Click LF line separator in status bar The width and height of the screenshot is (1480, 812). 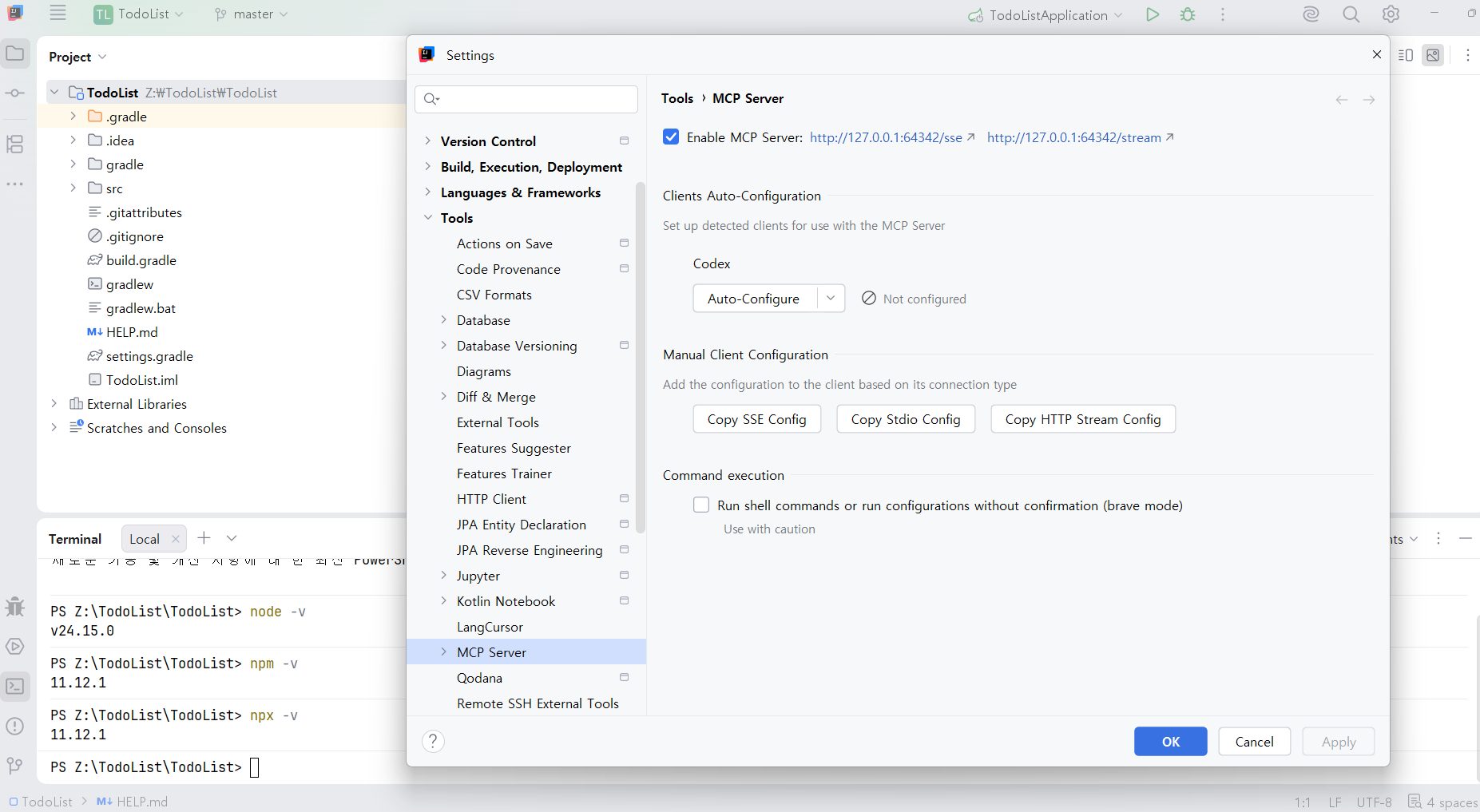(1335, 802)
